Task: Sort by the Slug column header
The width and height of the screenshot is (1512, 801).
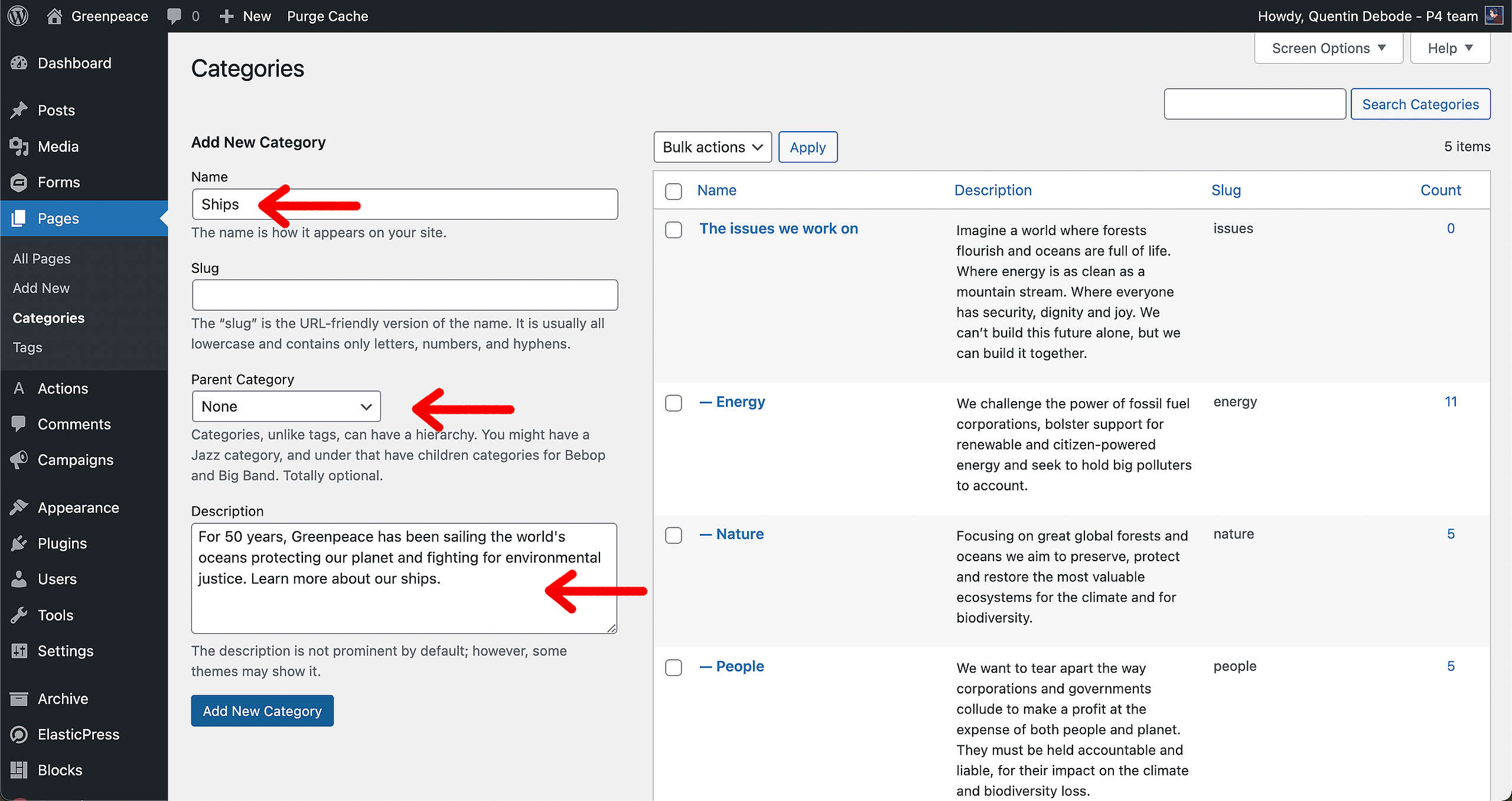Action: point(1226,190)
